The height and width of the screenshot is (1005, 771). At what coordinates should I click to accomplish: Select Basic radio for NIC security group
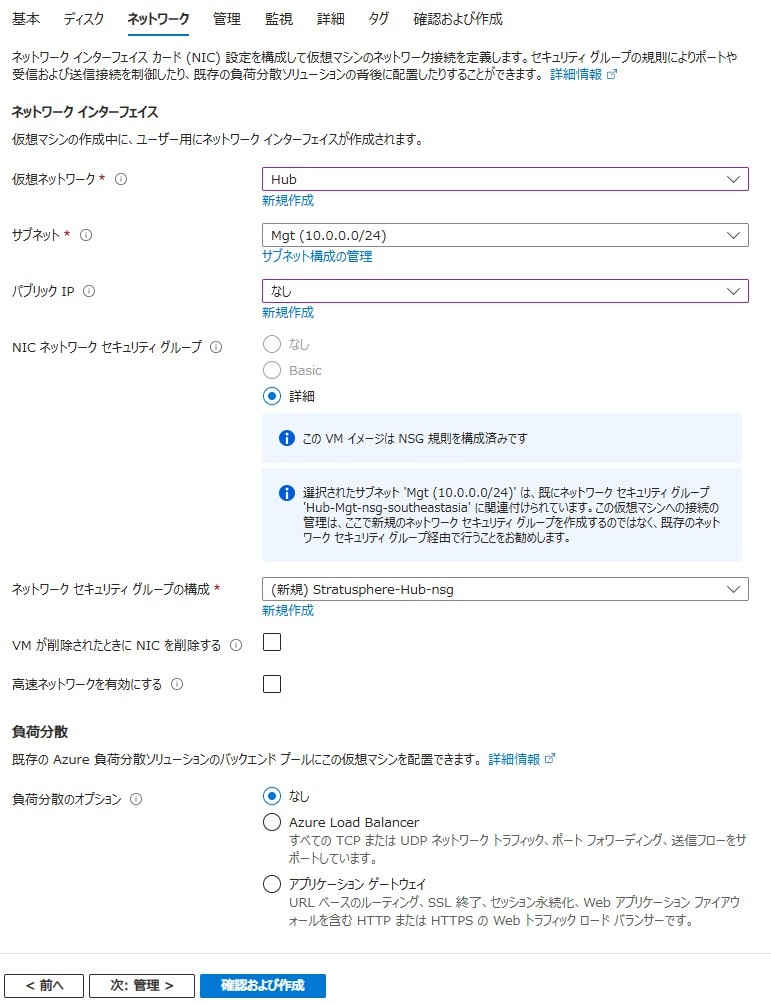[272, 370]
